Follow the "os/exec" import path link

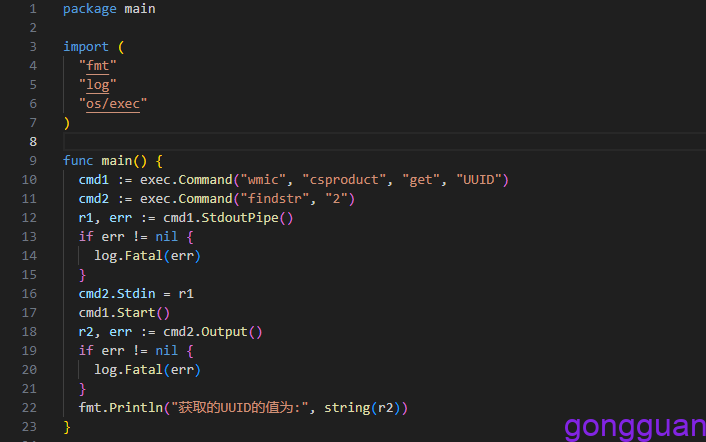113,103
